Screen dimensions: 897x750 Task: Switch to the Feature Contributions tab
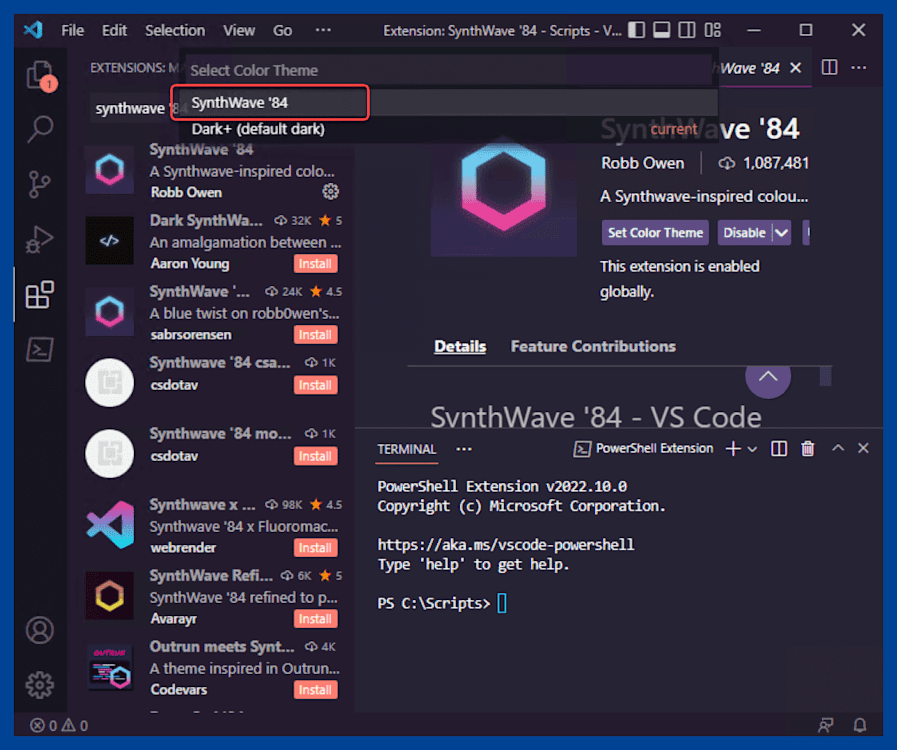coord(592,346)
